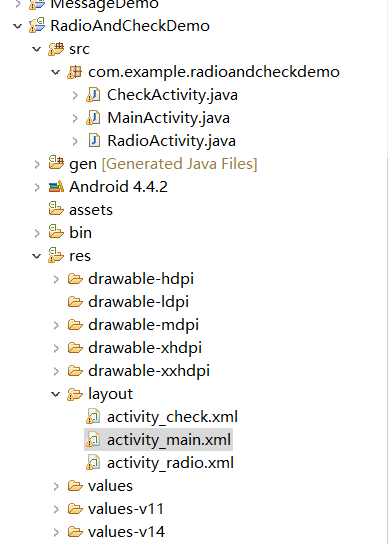Click the Android 4.4.2 library icon

(x=56, y=187)
